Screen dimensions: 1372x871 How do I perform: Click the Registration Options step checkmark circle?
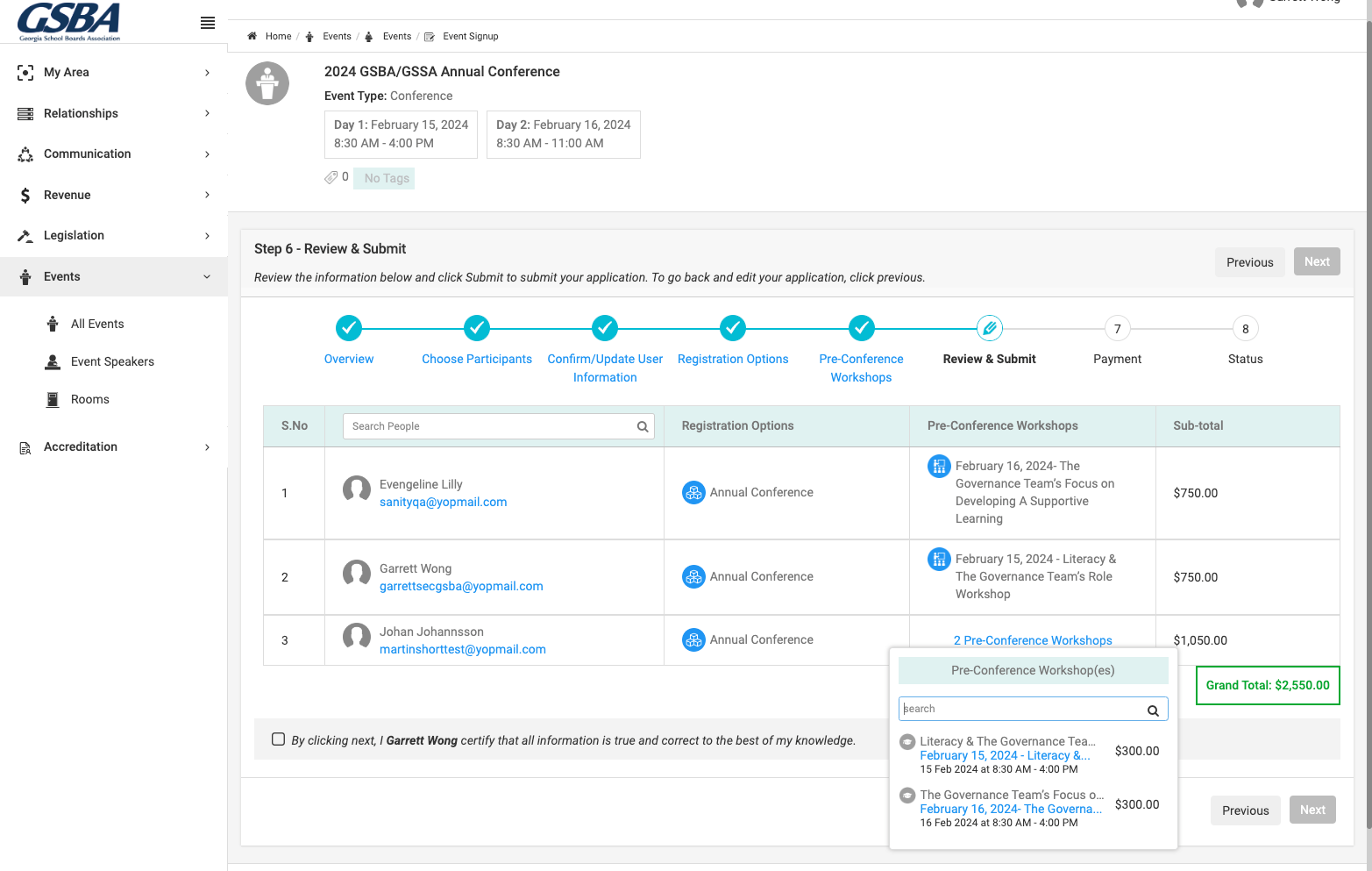coord(733,328)
